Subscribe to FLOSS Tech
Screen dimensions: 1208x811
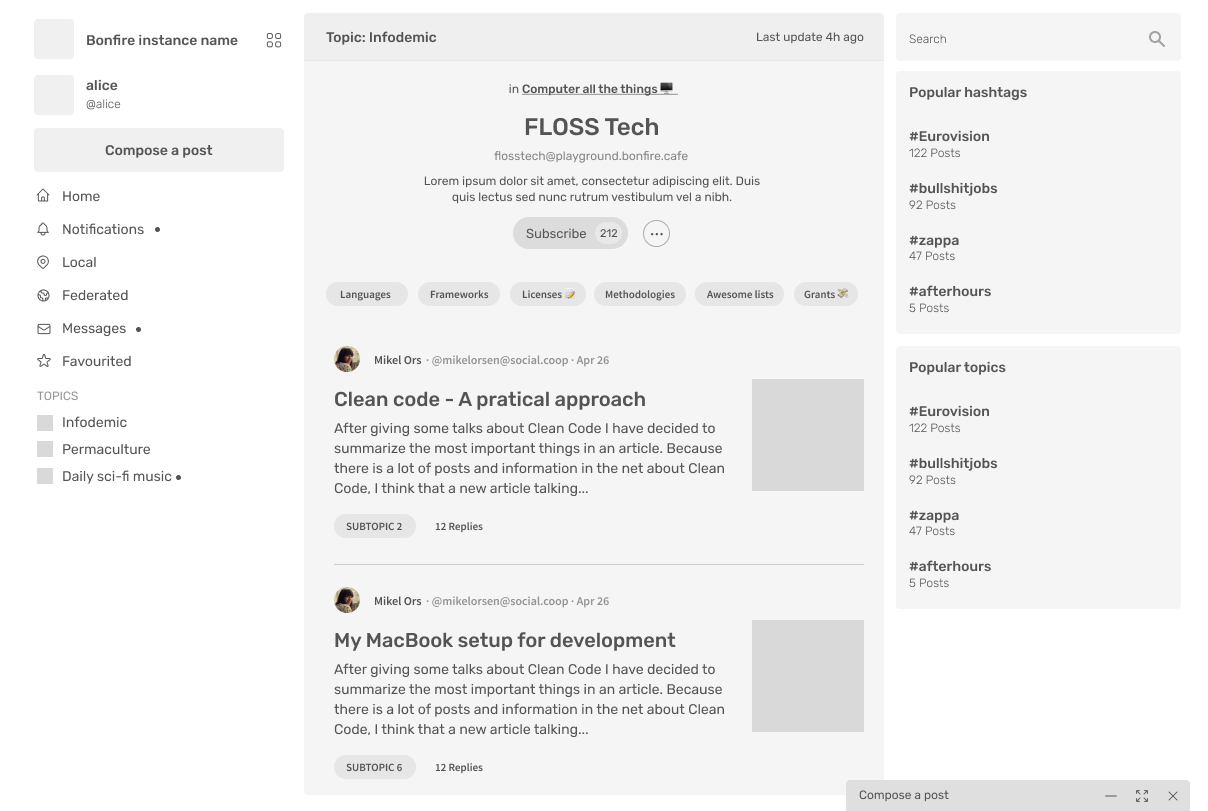pos(556,233)
